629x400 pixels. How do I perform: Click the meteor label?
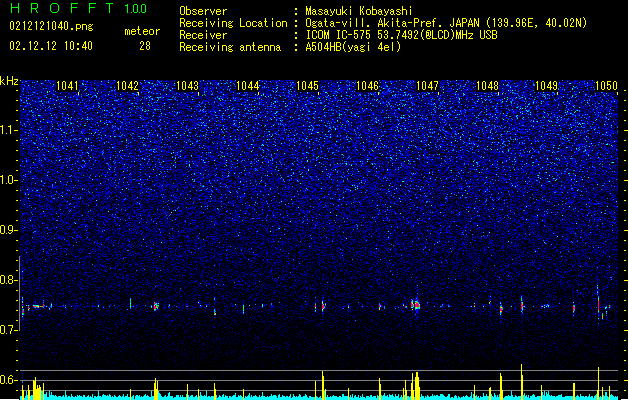(142, 31)
